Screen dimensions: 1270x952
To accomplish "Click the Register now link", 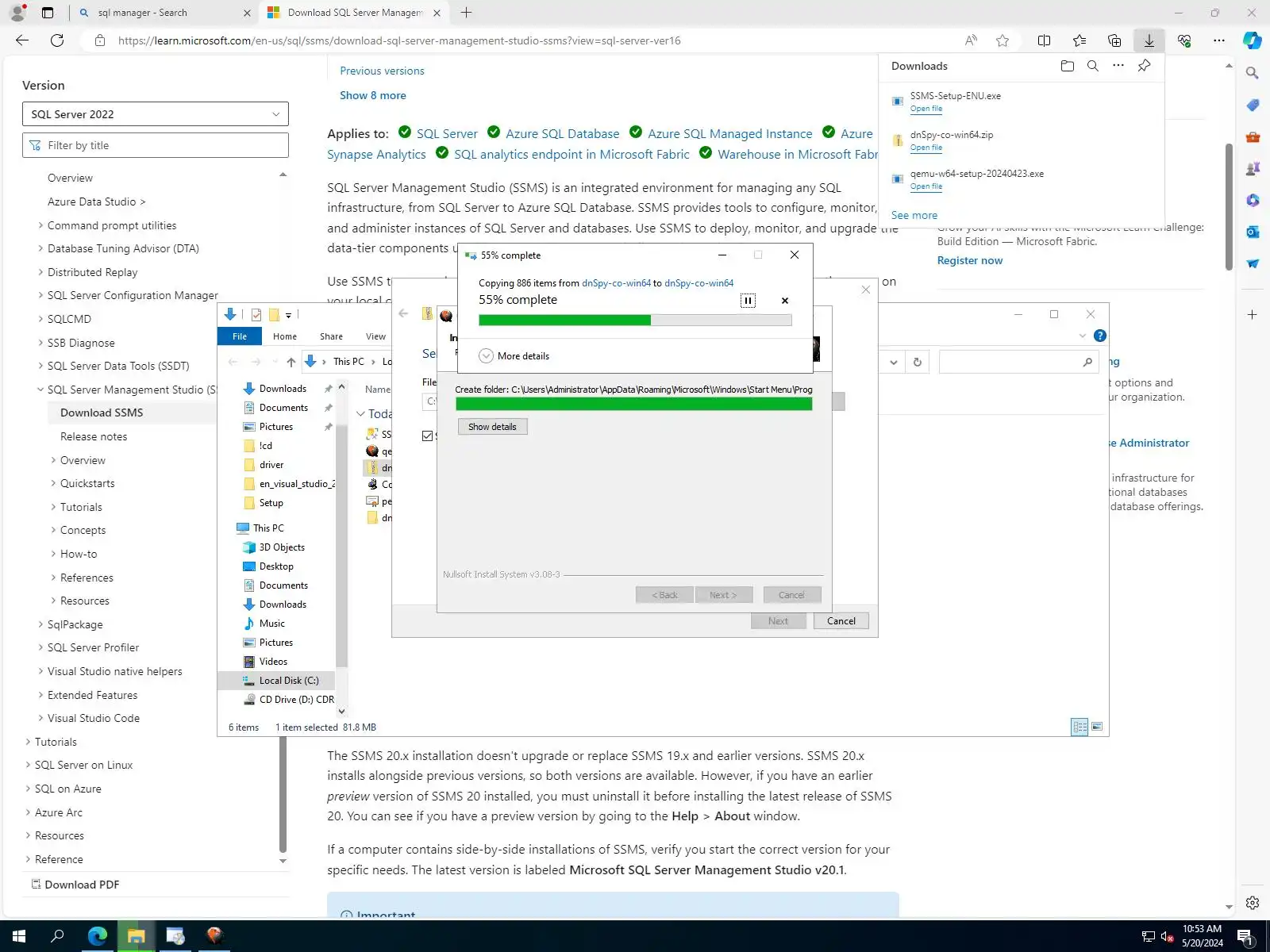I will click(x=970, y=260).
